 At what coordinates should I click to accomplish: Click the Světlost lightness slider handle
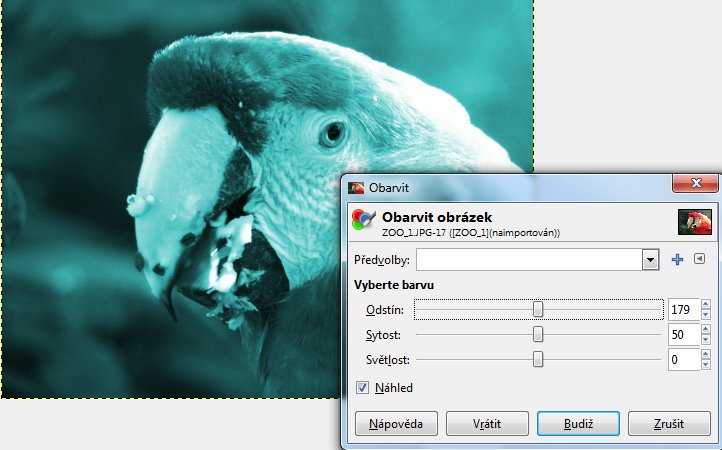(x=538, y=359)
